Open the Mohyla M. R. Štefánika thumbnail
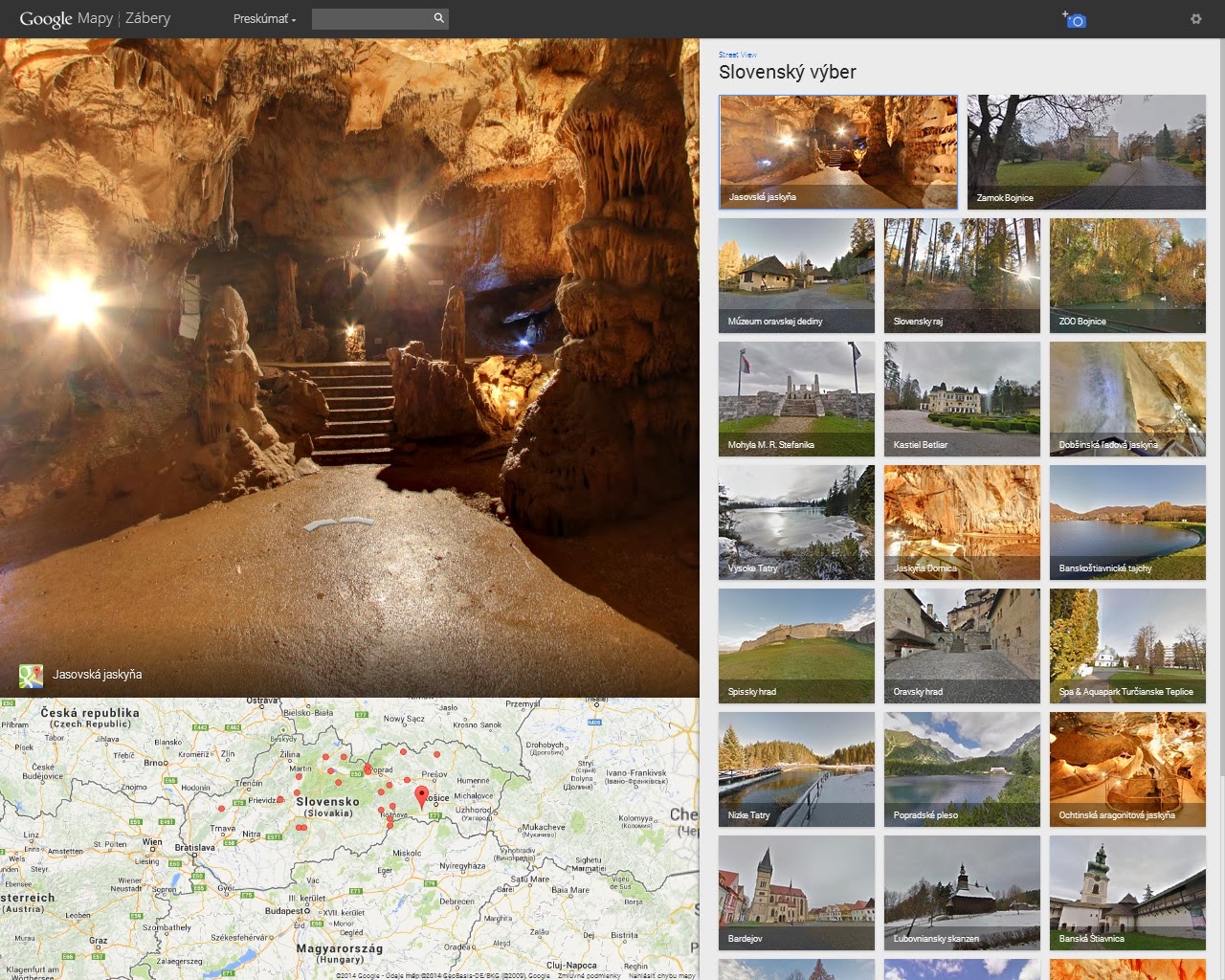The width and height of the screenshot is (1225, 980). point(796,399)
